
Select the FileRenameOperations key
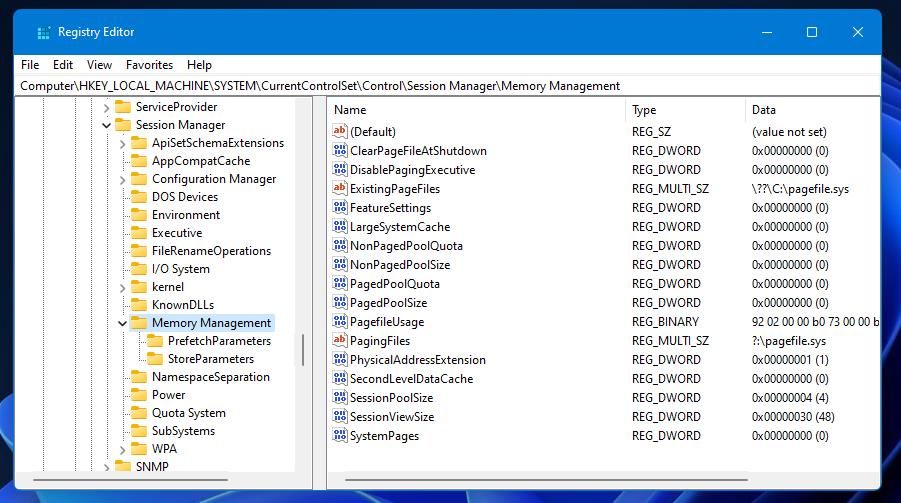click(x=211, y=251)
